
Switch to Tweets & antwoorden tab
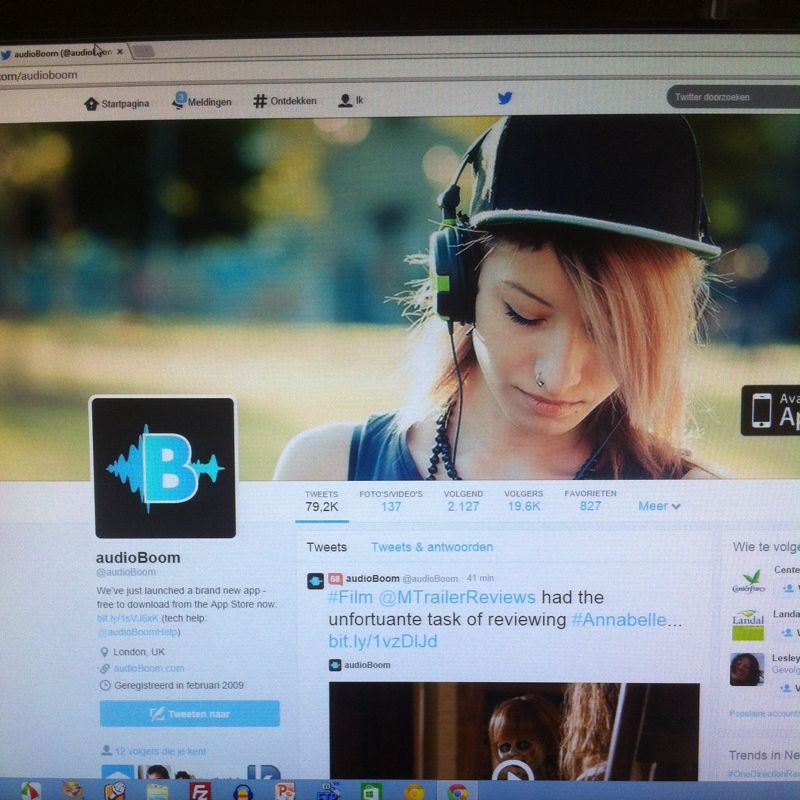point(431,547)
